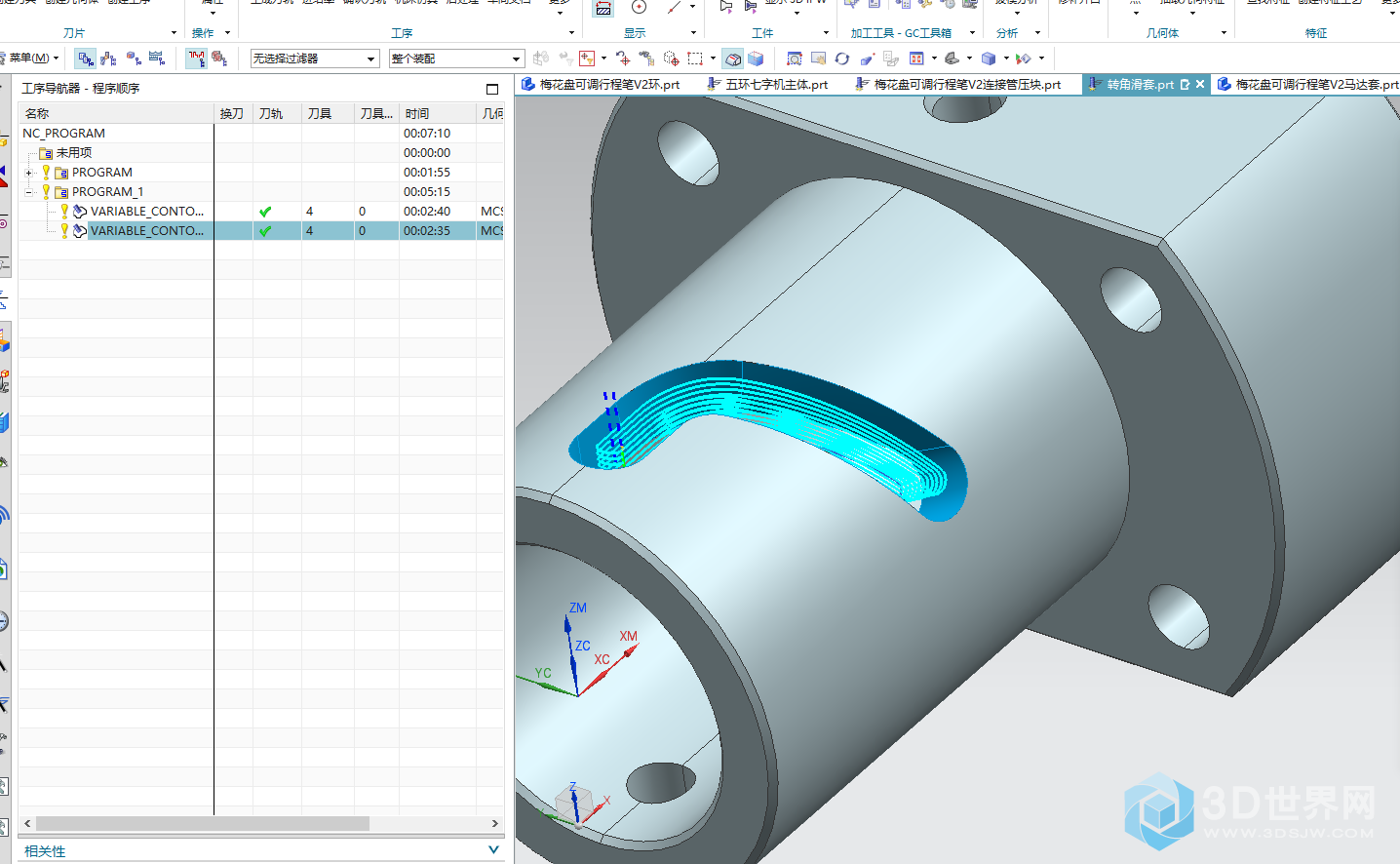Viewport: 1400px width, 864px height.
Task: Expand the 工件 ribbon group arrow
Action: [x=826, y=33]
